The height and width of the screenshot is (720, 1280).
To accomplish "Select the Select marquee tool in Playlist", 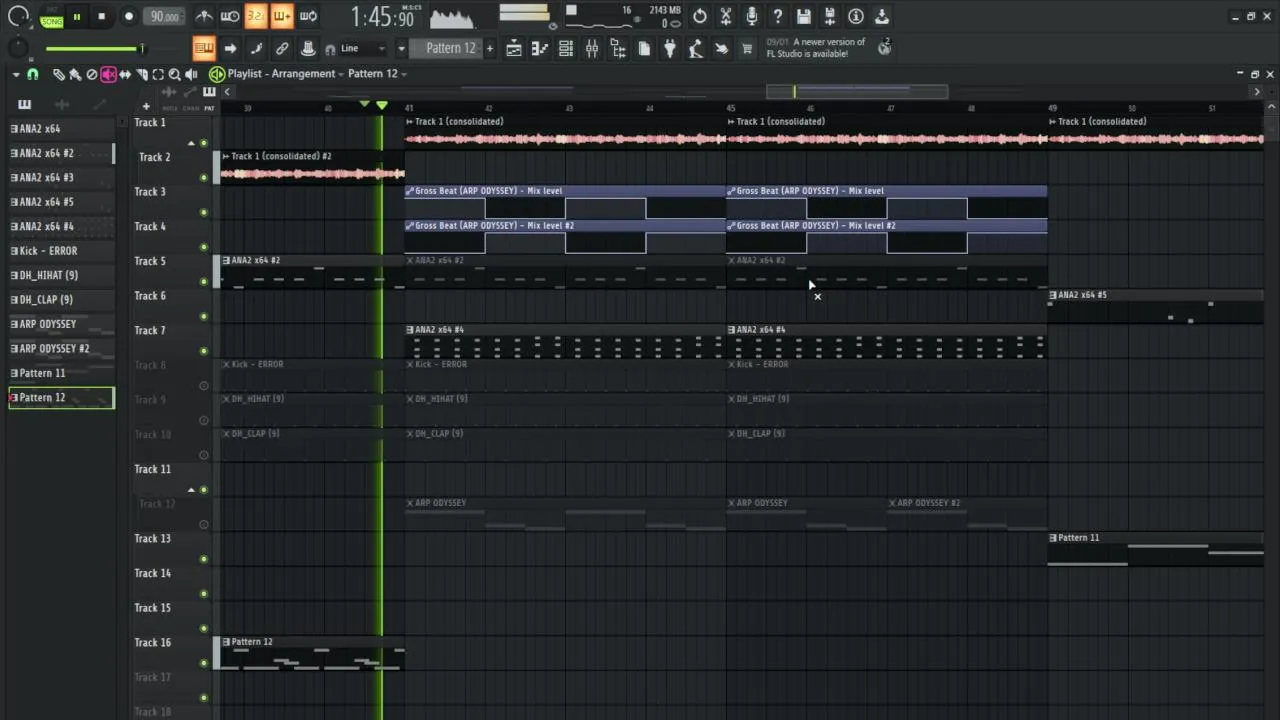I will tap(158, 74).
